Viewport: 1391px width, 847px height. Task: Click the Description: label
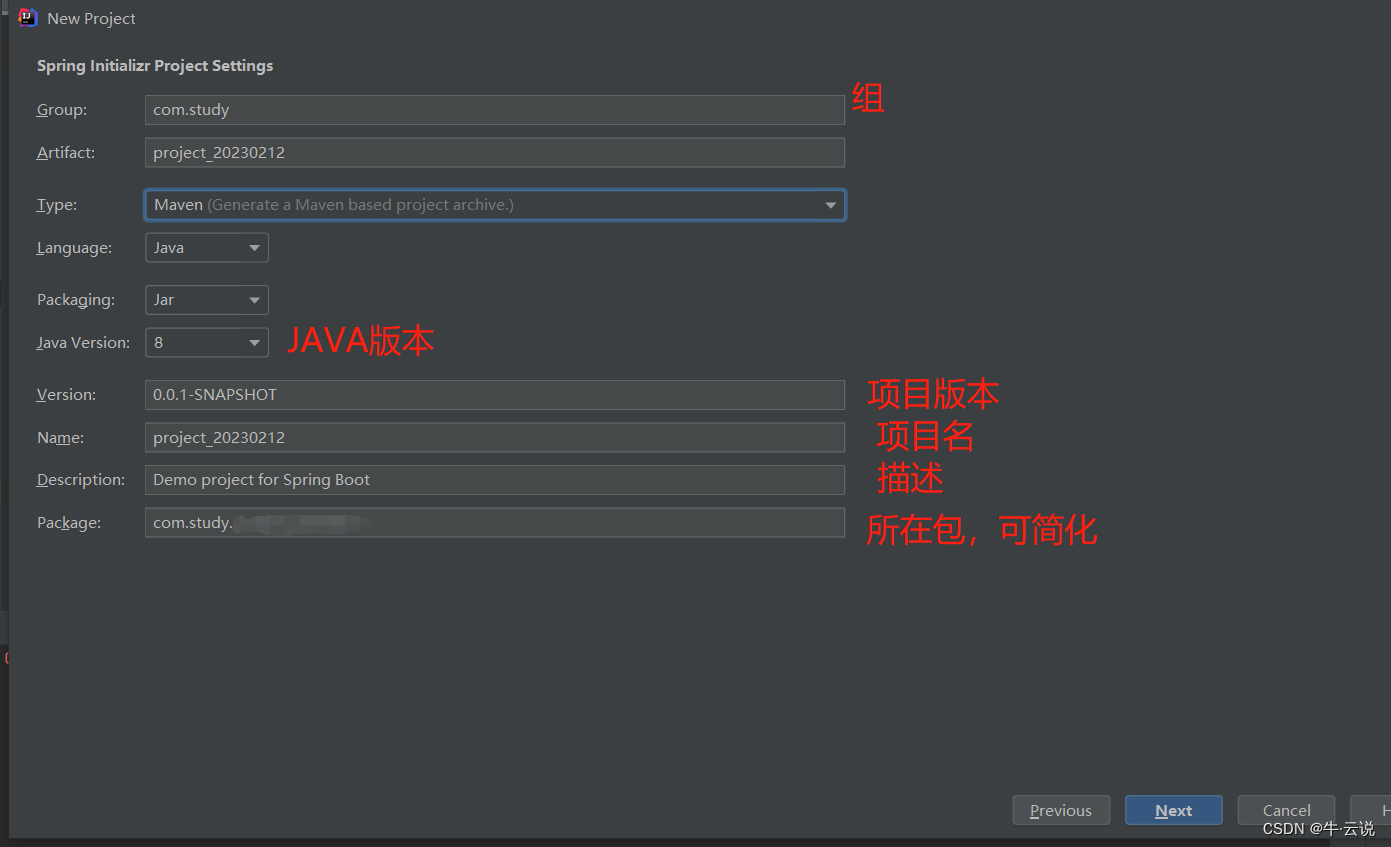(81, 480)
